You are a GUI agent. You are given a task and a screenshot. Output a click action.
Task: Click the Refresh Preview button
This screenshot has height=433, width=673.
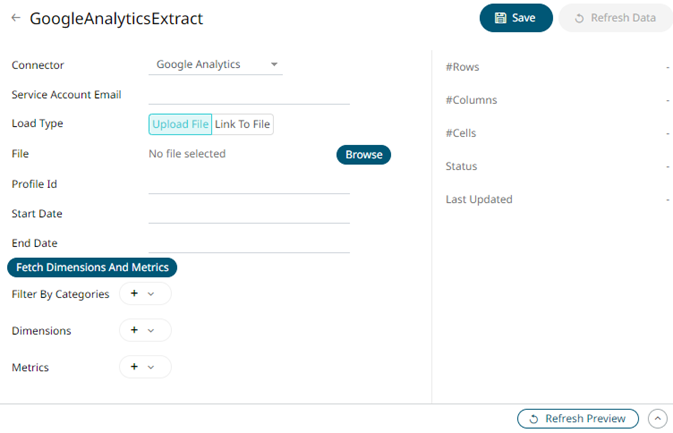pyautogui.click(x=578, y=419)
